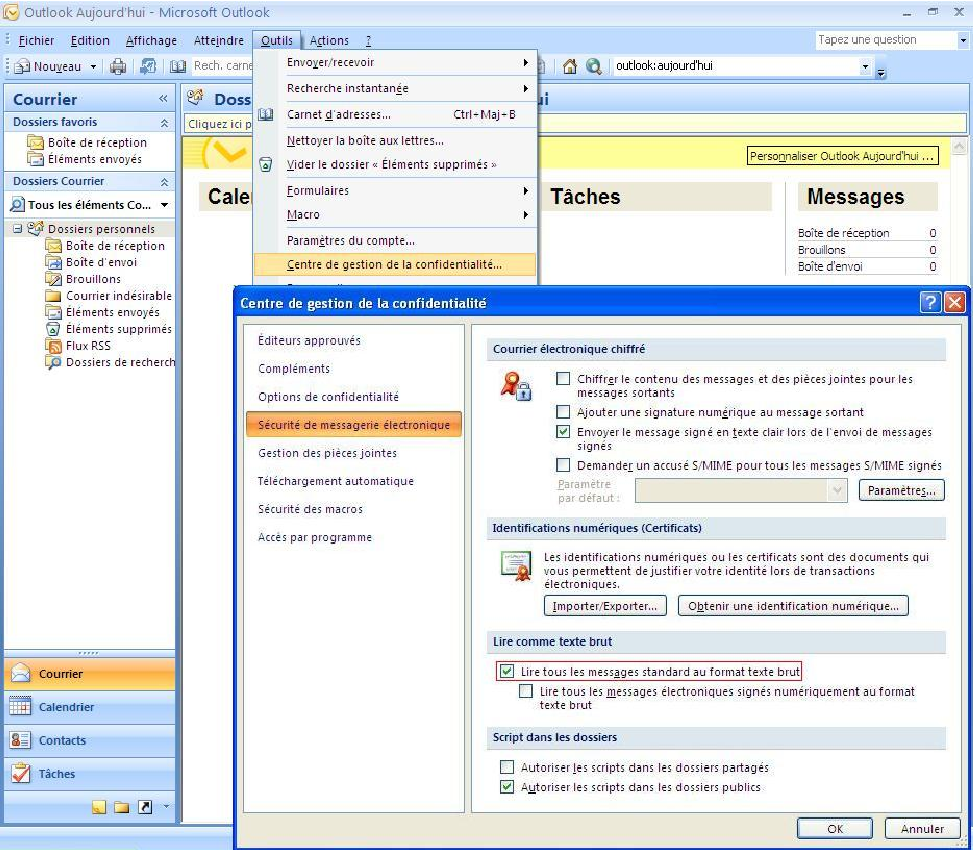Open navigation pane configure buttons arrow

click(x=166, y=807)
